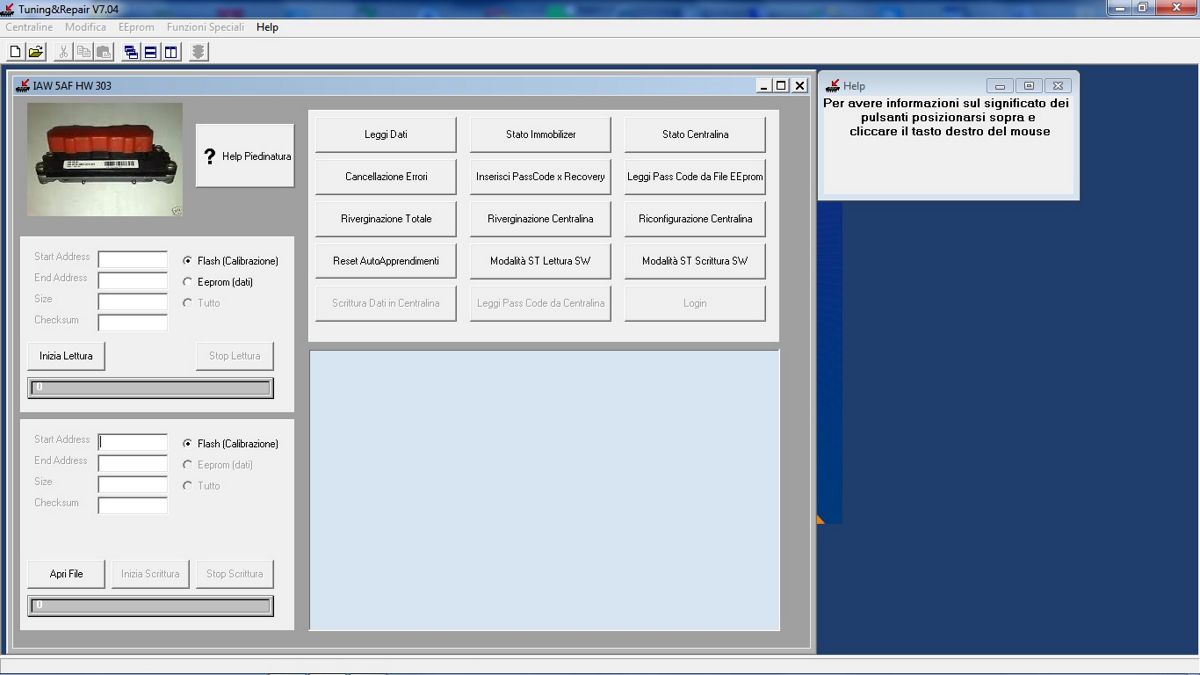
Task: Click the read progress bar under Inizia Lettura
Action: point(150,388)
